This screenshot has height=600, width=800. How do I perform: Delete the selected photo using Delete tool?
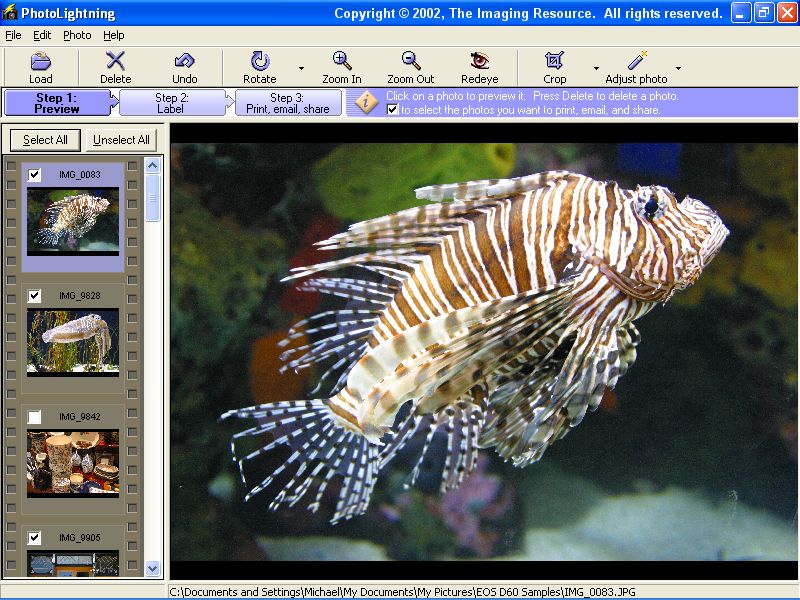tap(116, 62)
